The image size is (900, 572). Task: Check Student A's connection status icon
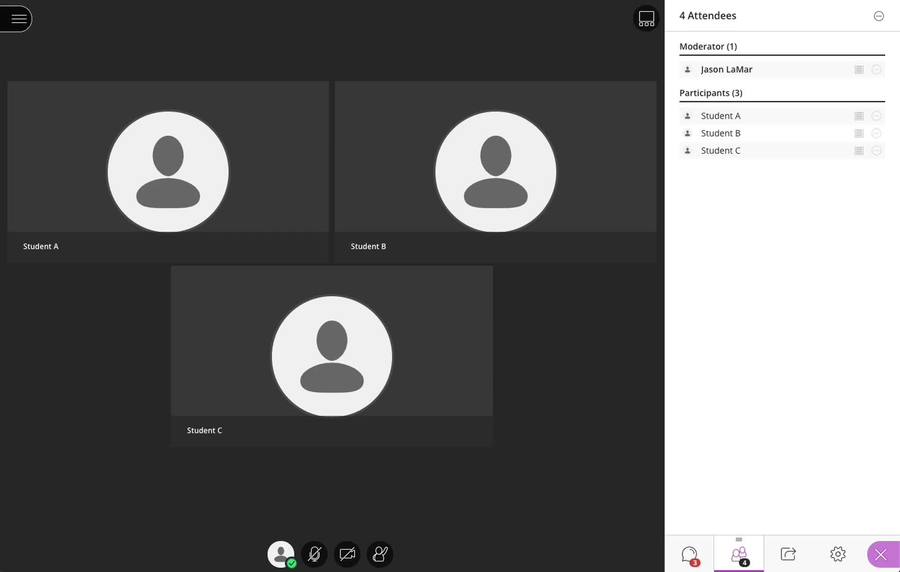(859, 116)
